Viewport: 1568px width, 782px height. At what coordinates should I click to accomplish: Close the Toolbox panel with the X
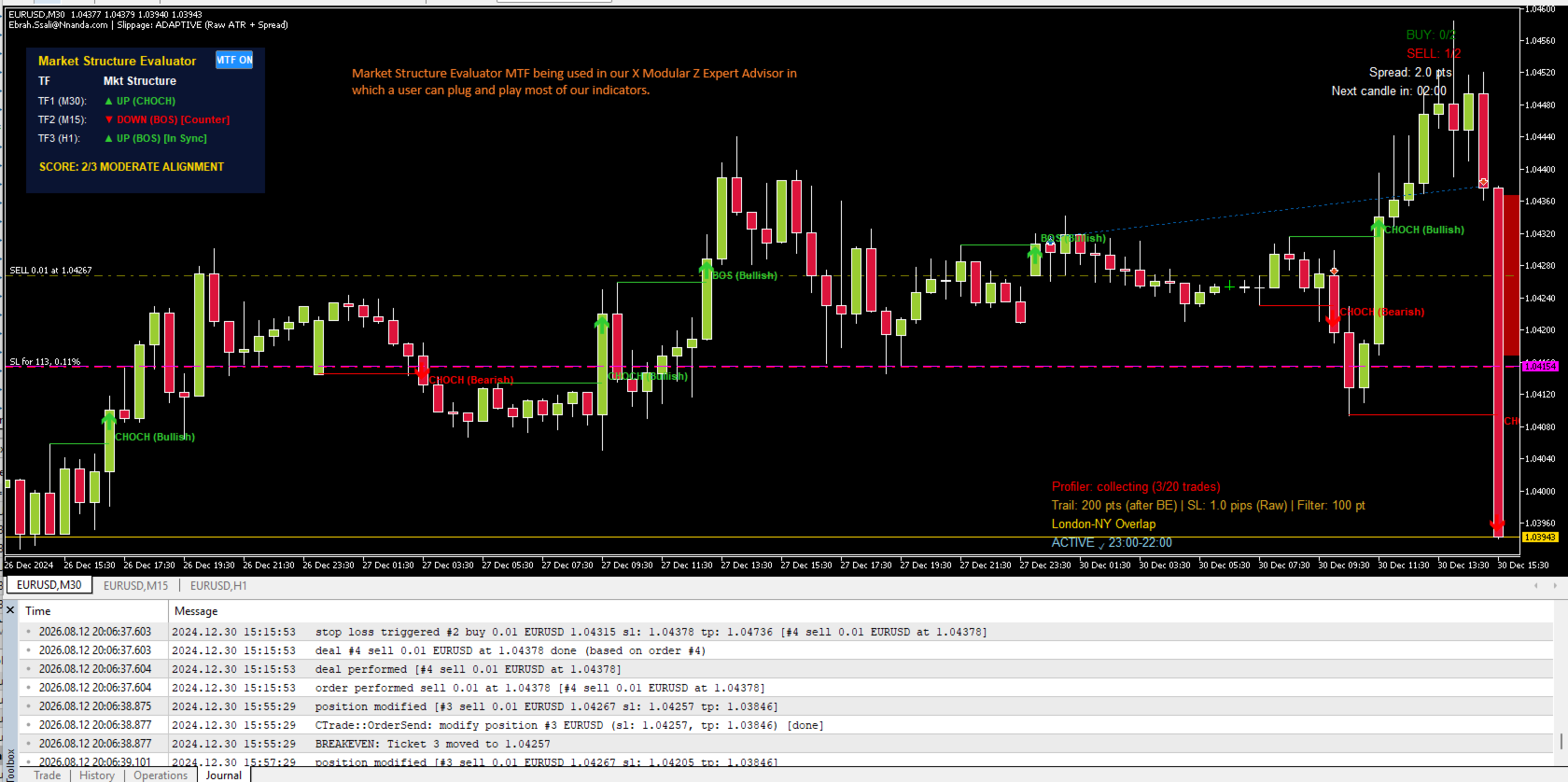point(10,610)
